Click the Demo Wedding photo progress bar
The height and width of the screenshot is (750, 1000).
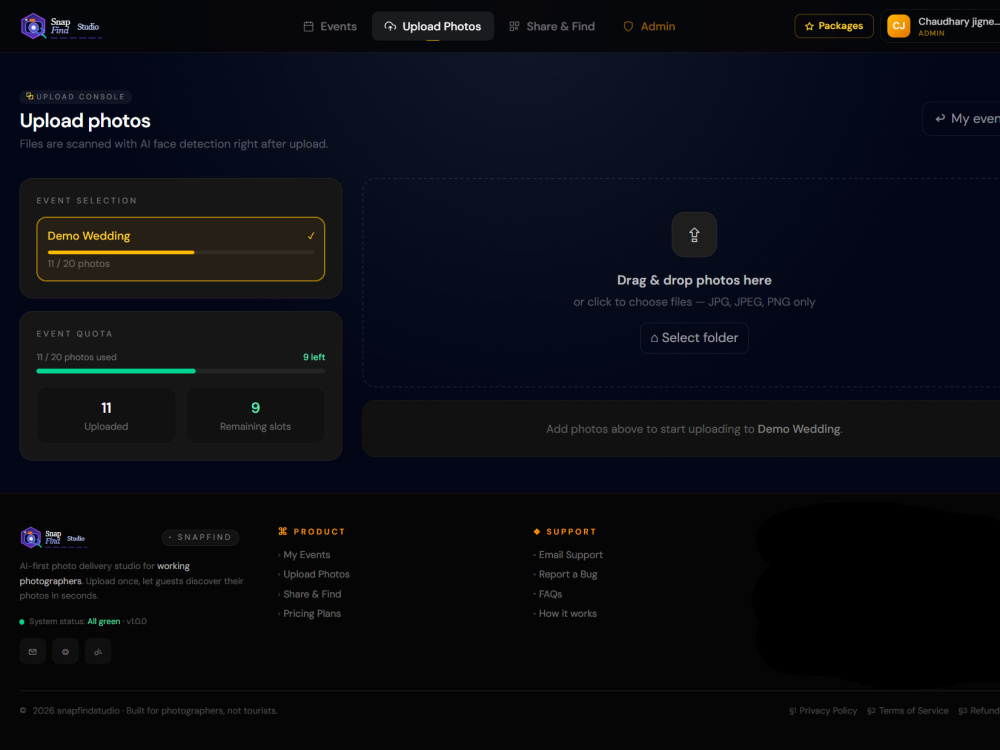(x=180, y=253)
